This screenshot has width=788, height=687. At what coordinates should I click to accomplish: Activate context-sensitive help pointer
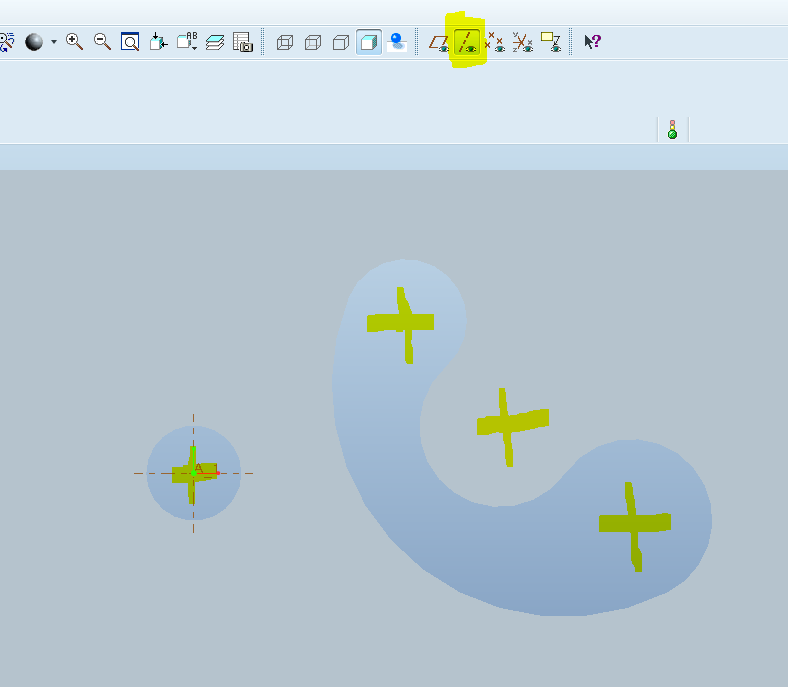point(593,41)
